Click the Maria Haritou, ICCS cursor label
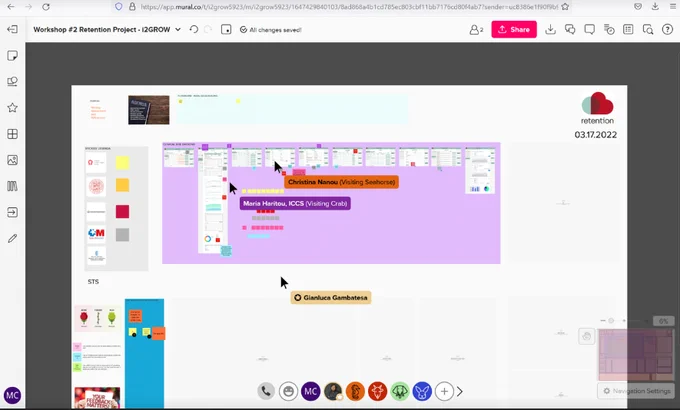Screen dimensions: 680x410 coord(295,203)
